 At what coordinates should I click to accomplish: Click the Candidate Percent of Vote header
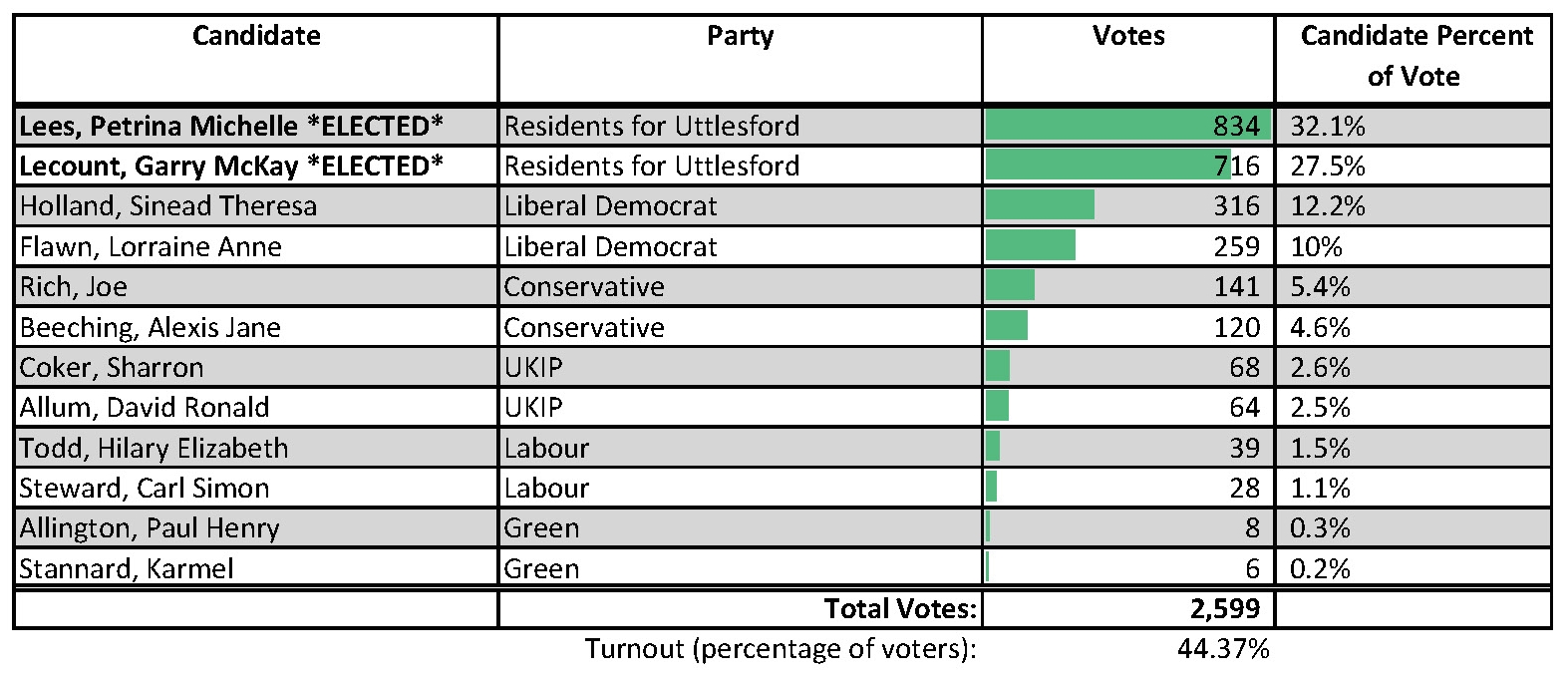point(1415,56)
